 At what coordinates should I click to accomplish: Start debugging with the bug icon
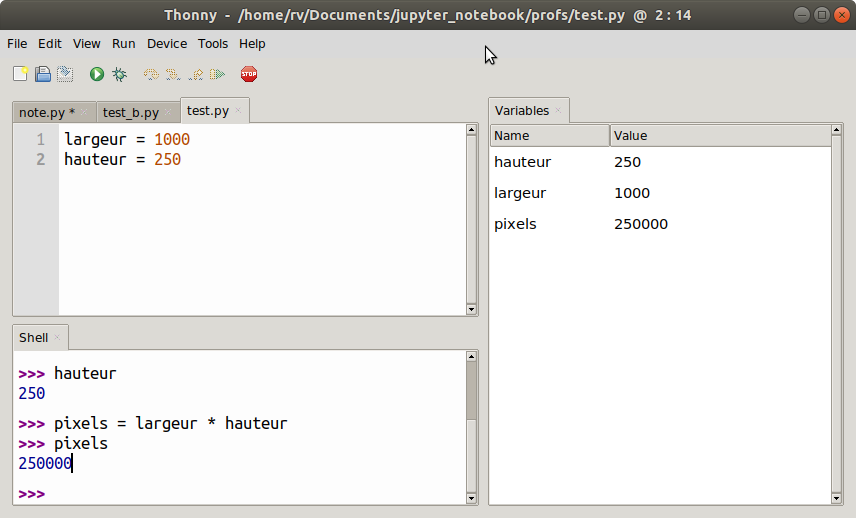click(119, 74)
